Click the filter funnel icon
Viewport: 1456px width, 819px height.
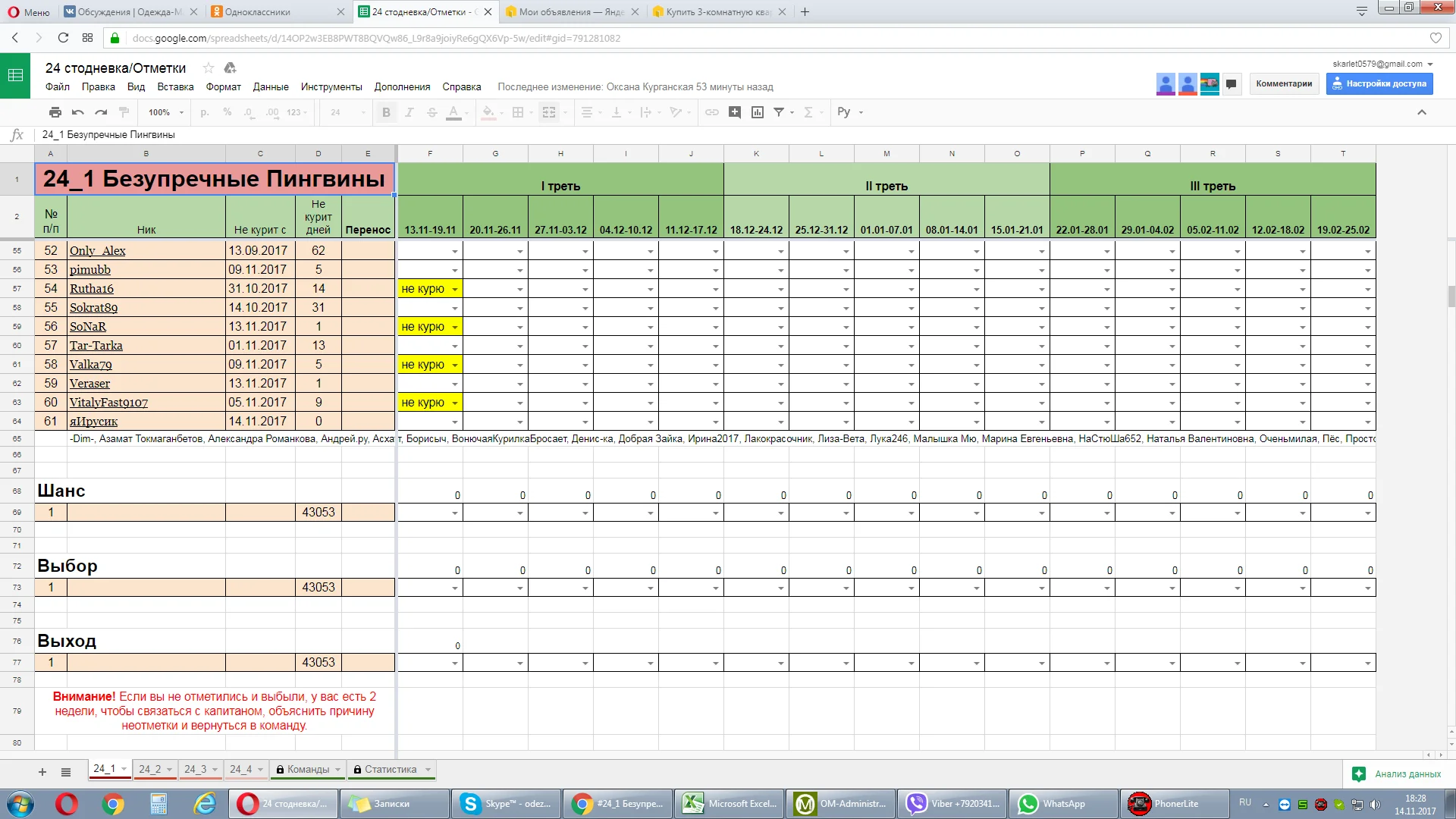pos(779,112)
